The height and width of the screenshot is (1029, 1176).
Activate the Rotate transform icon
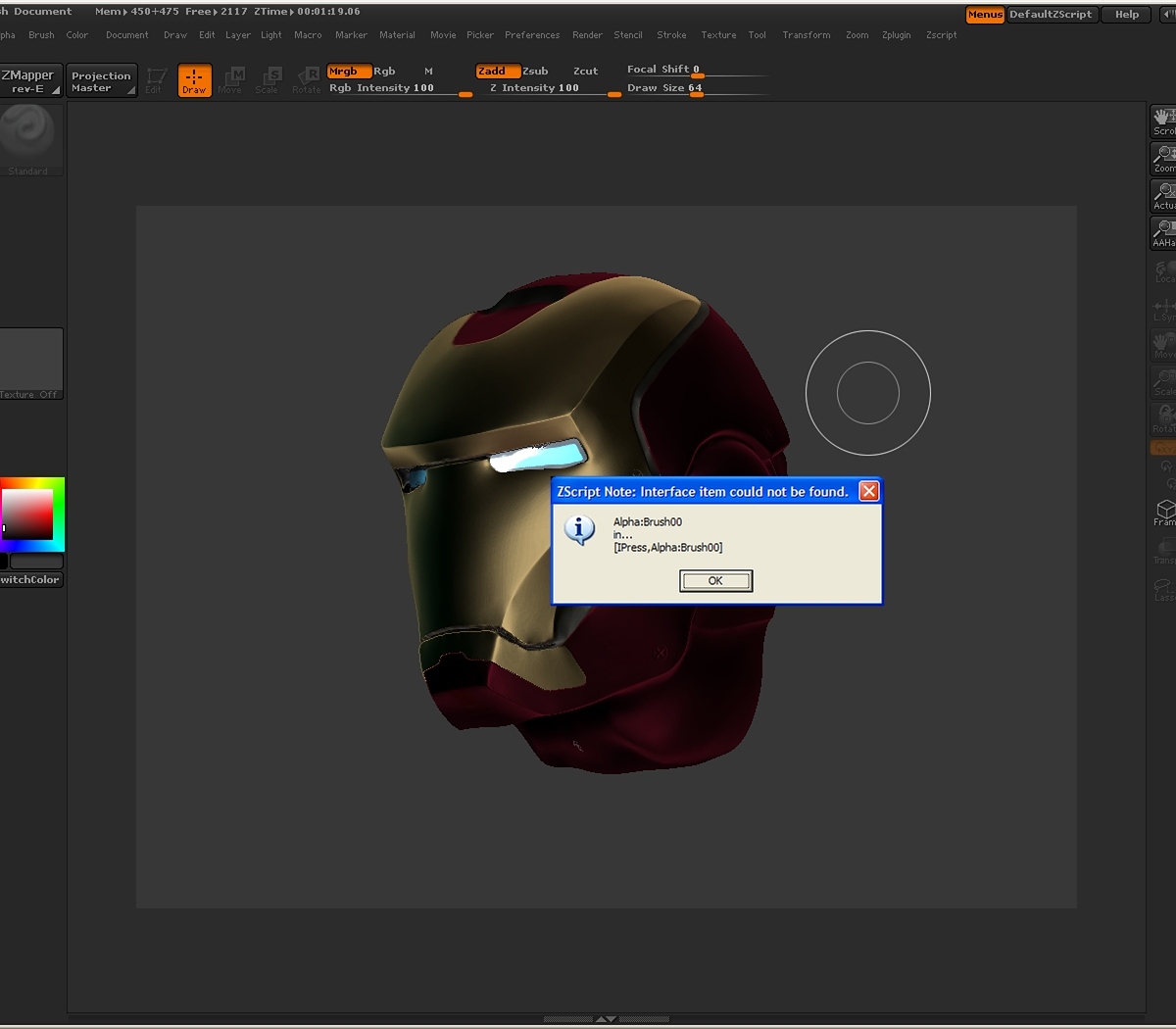(307, 80)
